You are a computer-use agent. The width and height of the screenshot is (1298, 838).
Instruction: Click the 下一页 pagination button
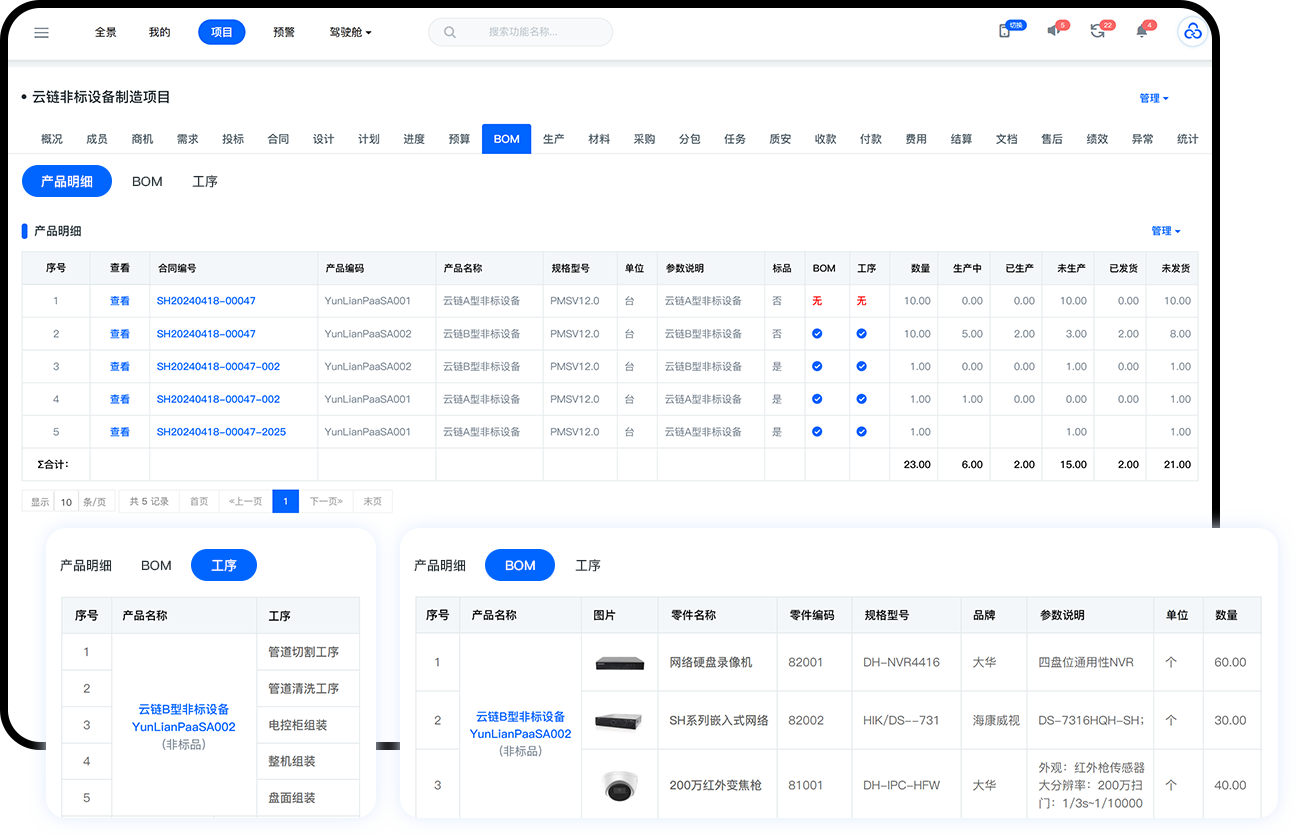tap(326, 502)
